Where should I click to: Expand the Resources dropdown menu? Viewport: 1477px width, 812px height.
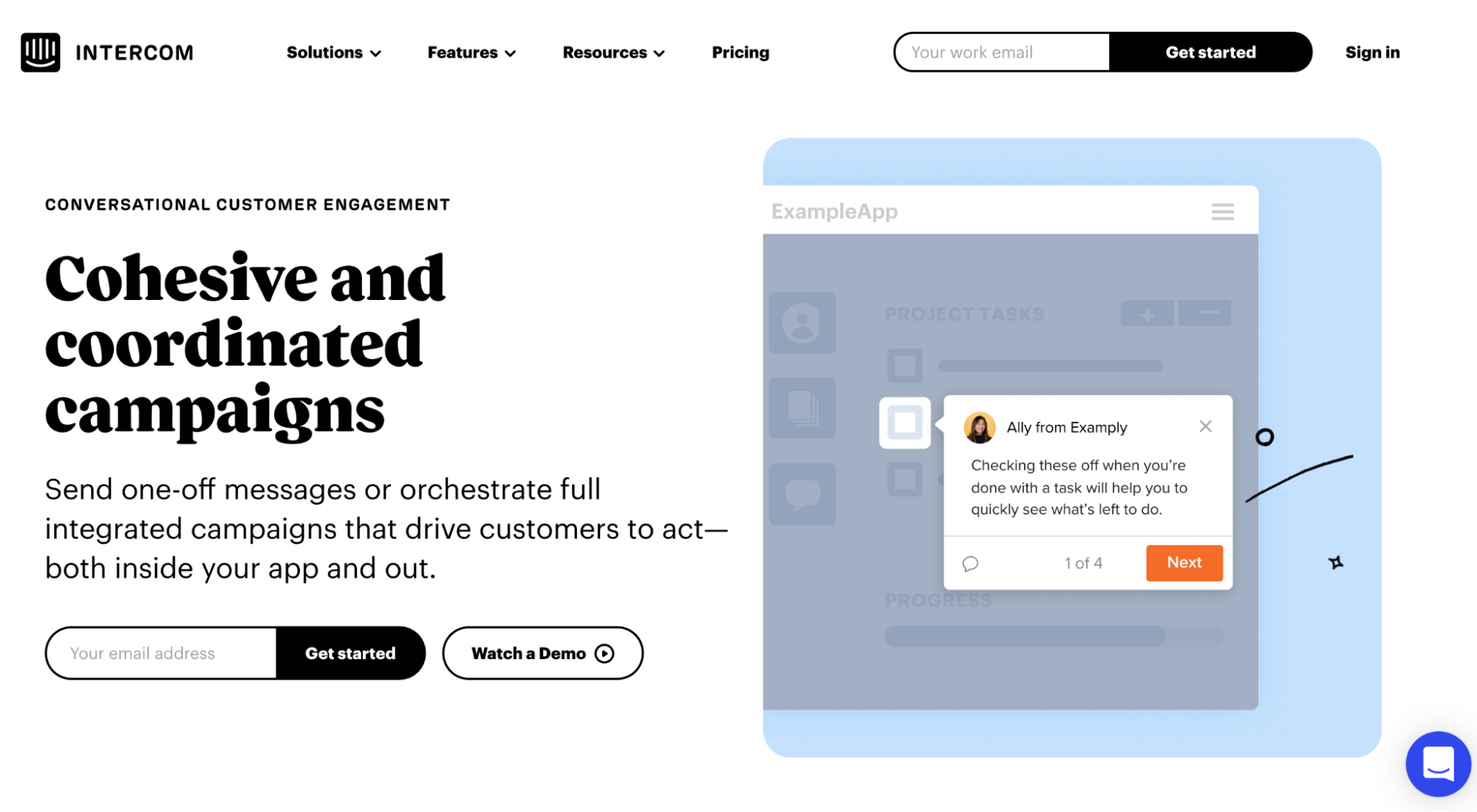pos(614,52)
